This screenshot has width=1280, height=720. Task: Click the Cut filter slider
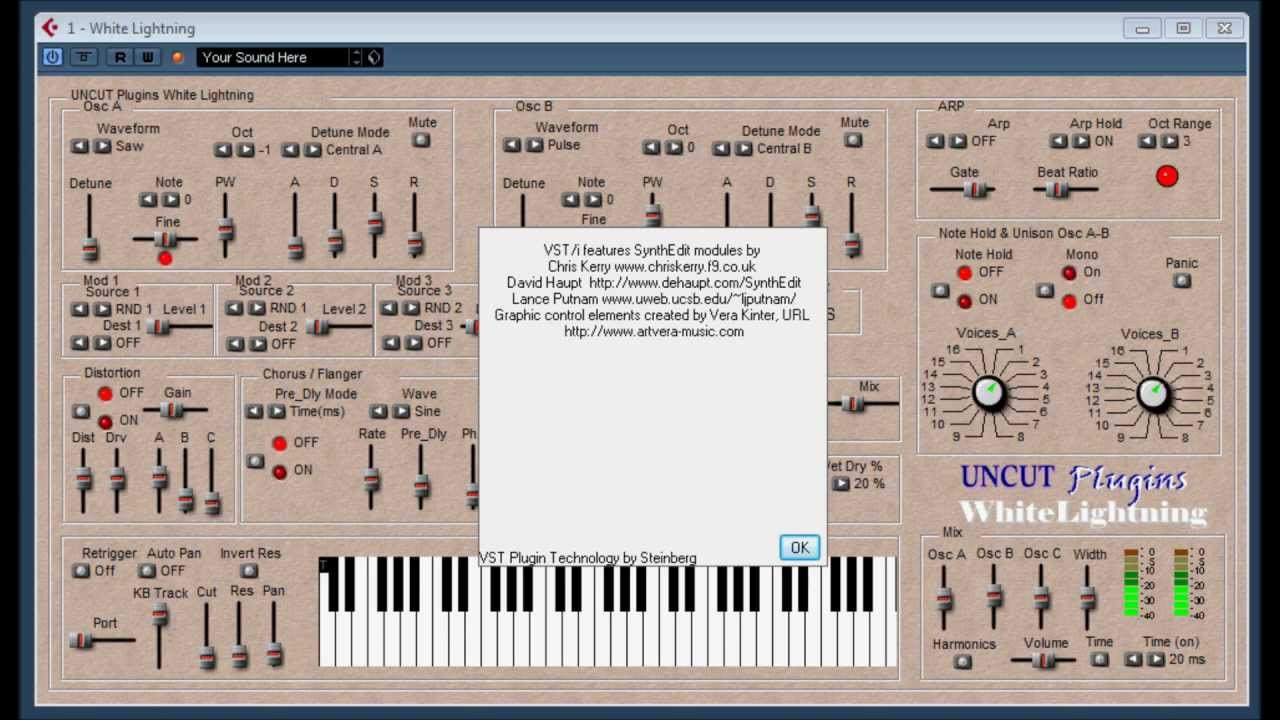pyautogui.click(x=207, y=636)
